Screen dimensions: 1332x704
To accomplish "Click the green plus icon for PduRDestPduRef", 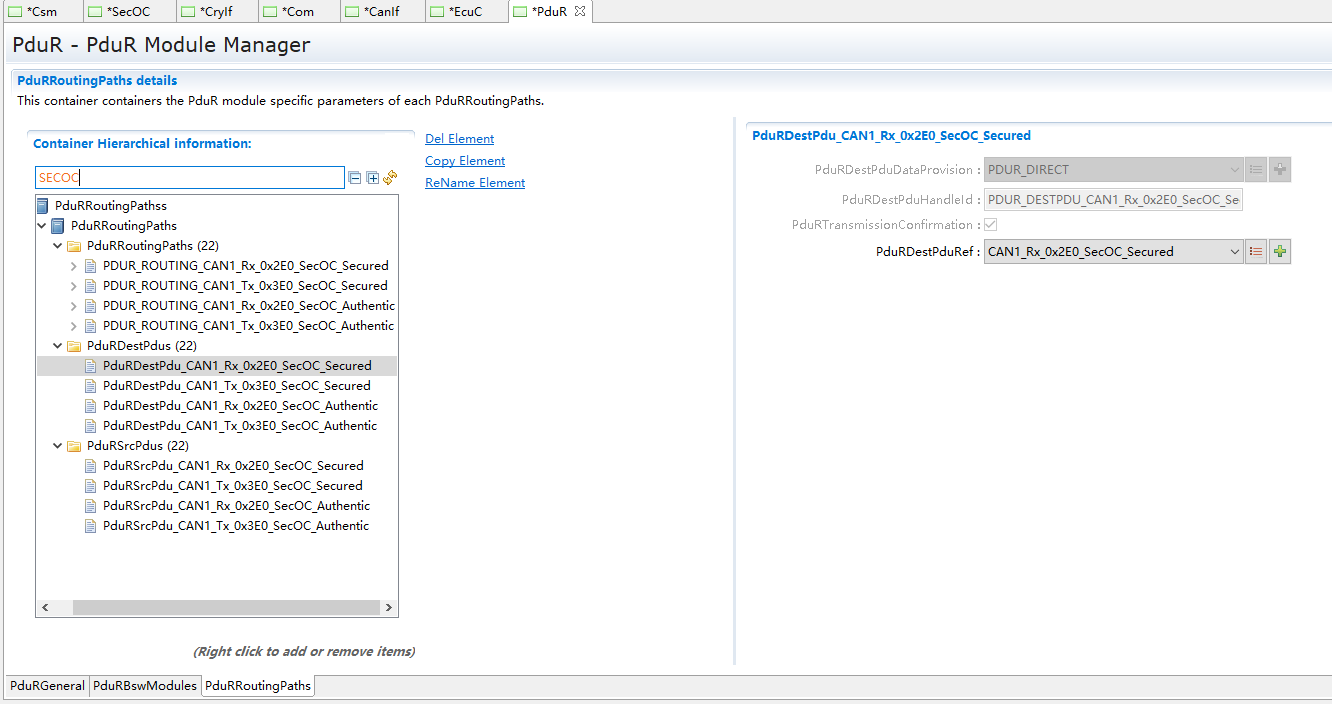I will pyautogui.click(x=1280, y=252).
